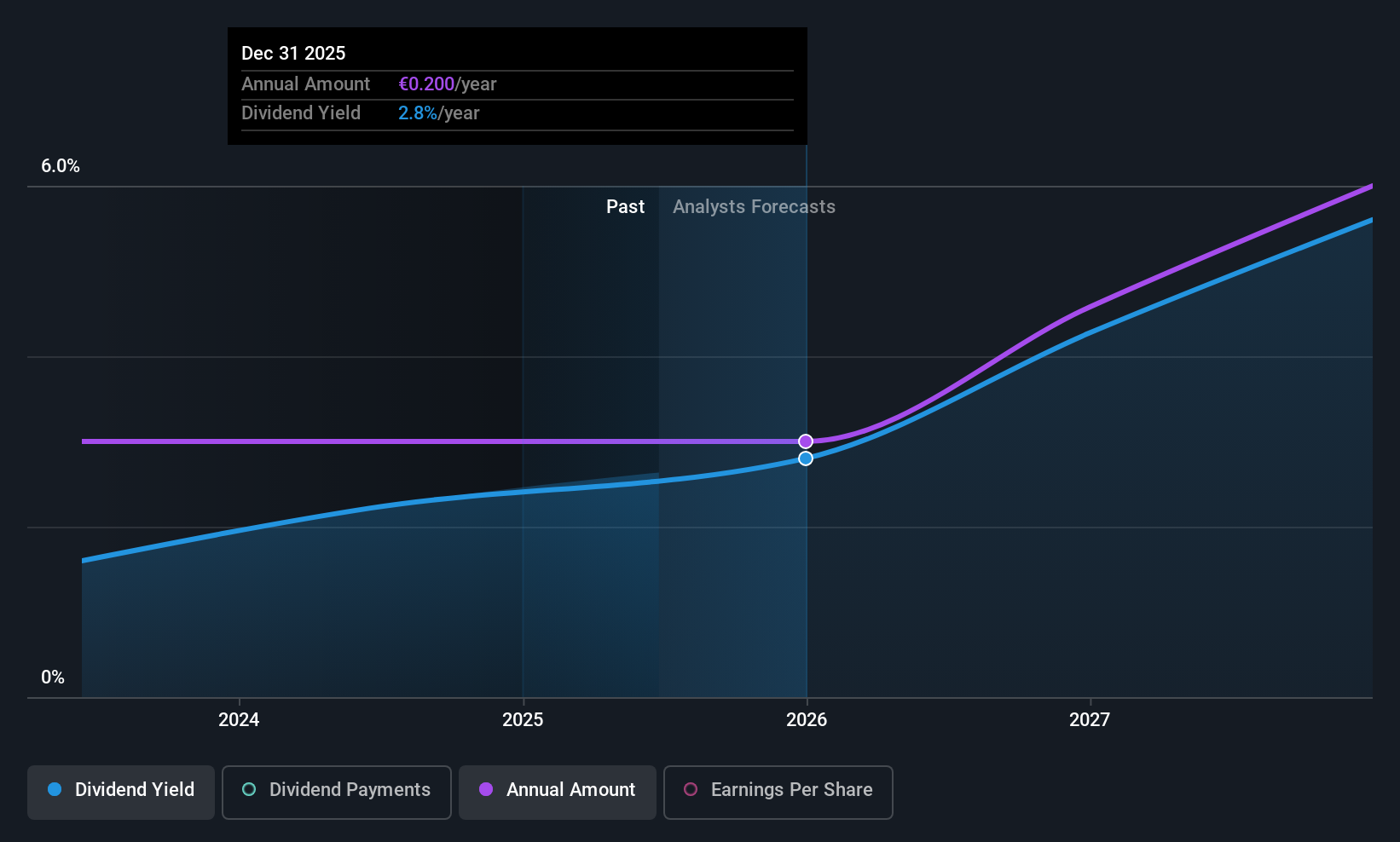1400x842 pixels.
Task: Select the blue Dividend Yield data point marker
Action: point(806,458)
